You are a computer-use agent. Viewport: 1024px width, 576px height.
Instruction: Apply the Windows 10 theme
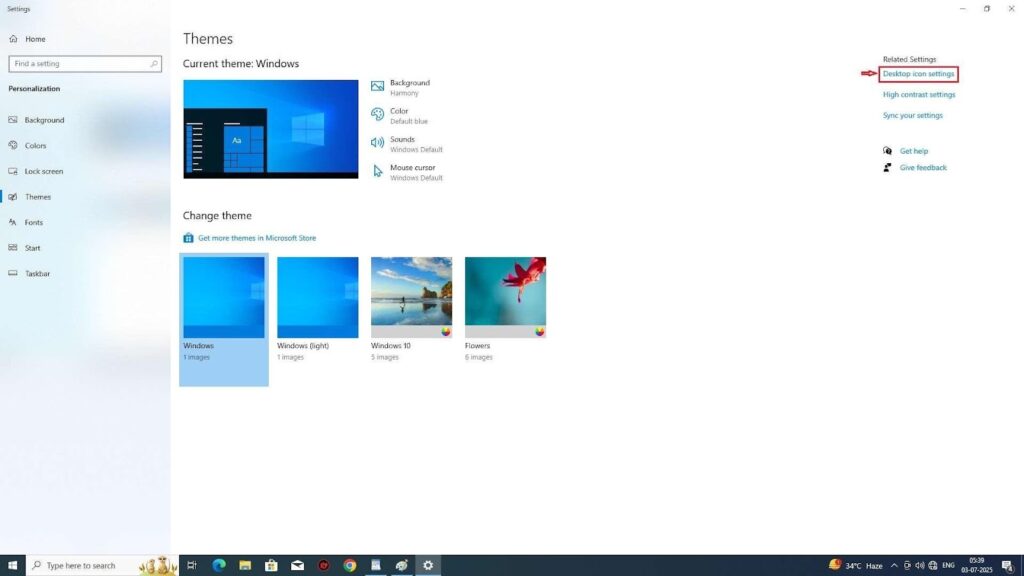[411, 297]
